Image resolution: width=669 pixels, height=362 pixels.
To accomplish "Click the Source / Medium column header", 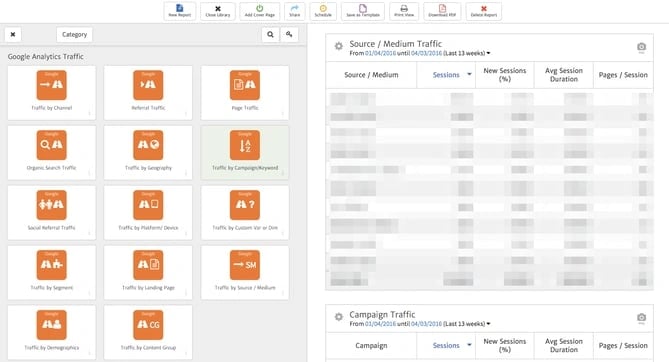I will pos(371,75).
